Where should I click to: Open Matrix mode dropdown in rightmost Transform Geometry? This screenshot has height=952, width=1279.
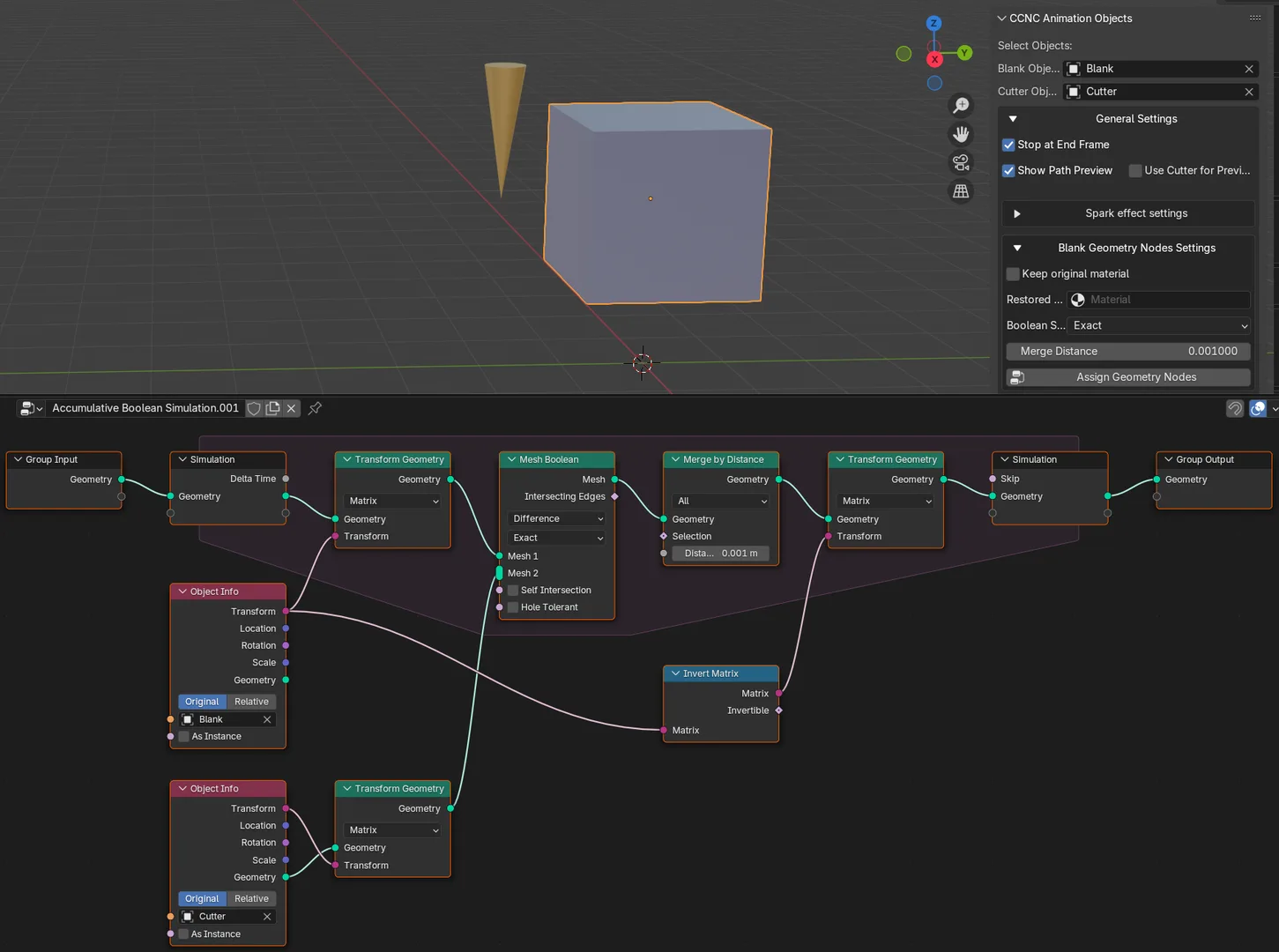[885, 501]
